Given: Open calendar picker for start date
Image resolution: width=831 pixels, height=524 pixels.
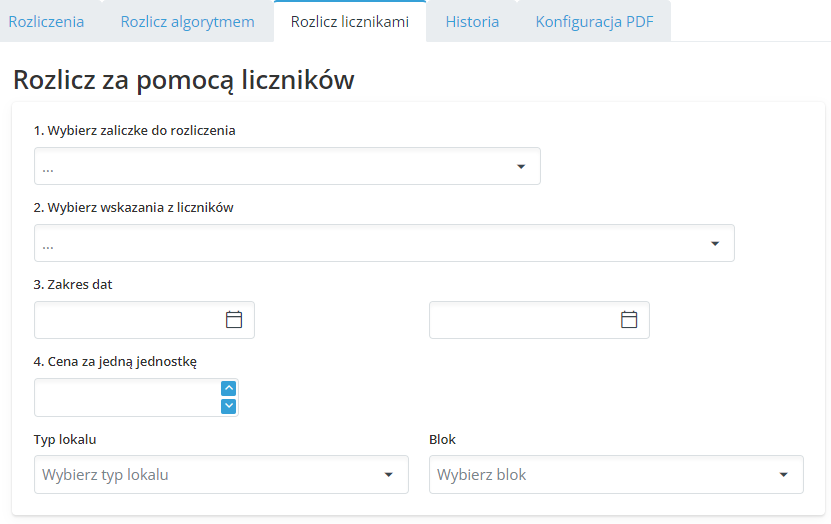Looking at the screenshot, I should coord(234,320).
